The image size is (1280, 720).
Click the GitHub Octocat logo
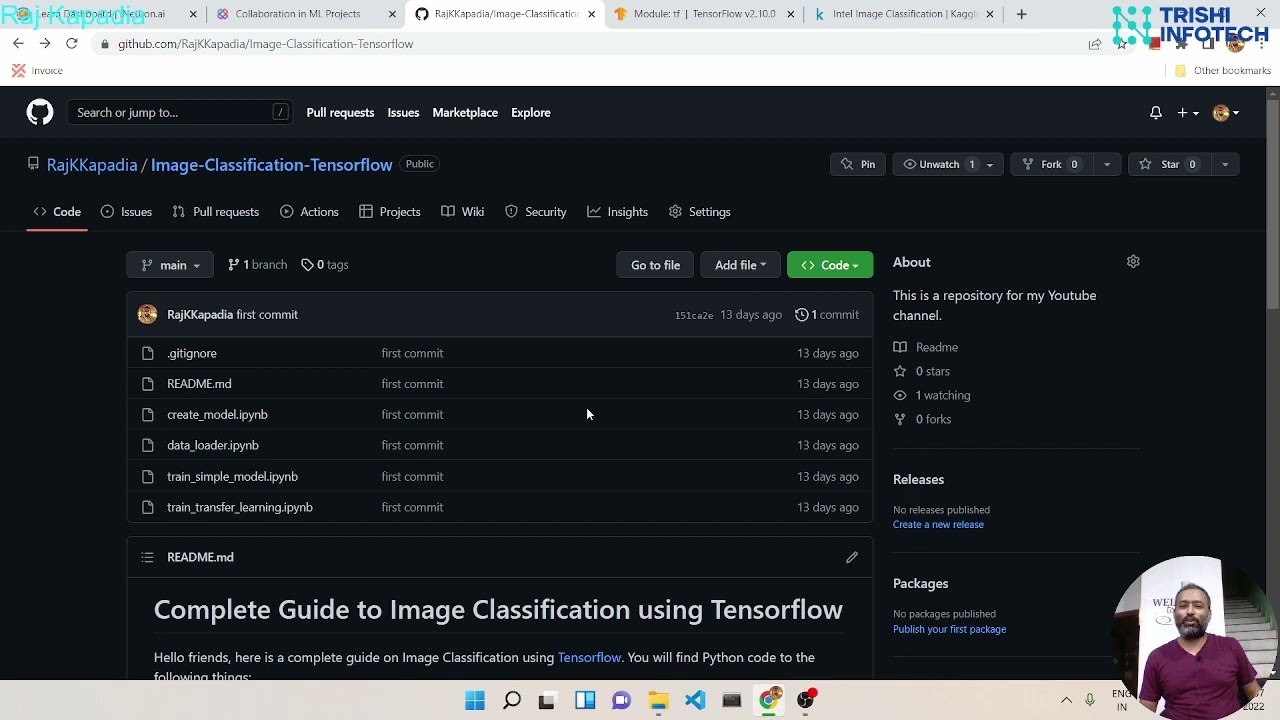[x=40, y=112]
